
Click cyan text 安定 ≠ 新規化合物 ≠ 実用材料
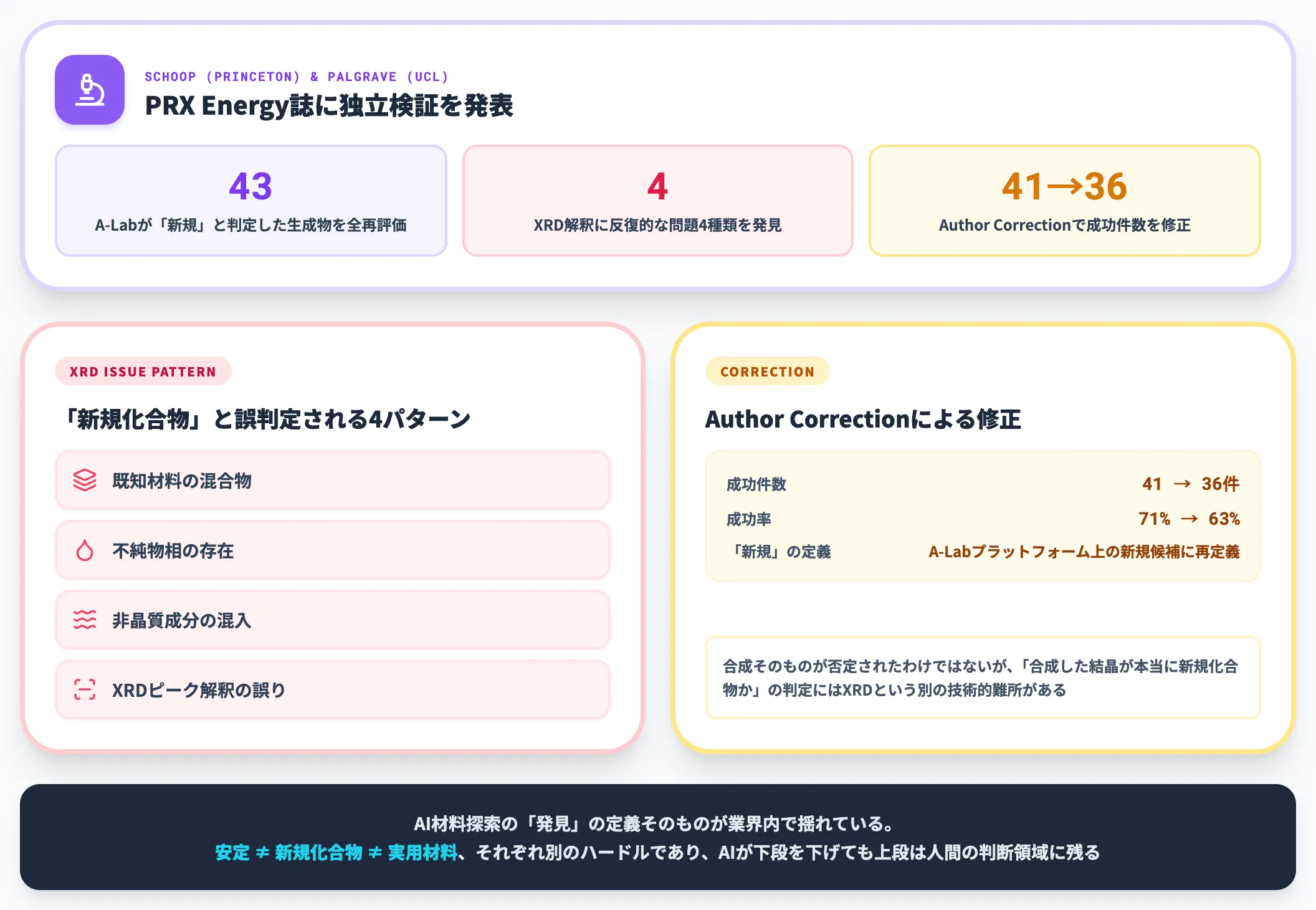(x=336, y=852)
